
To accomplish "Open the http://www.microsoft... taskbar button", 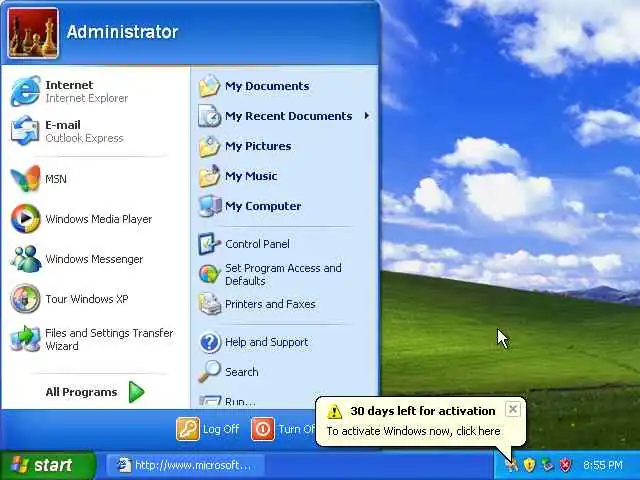I will [x=185, y=465].
